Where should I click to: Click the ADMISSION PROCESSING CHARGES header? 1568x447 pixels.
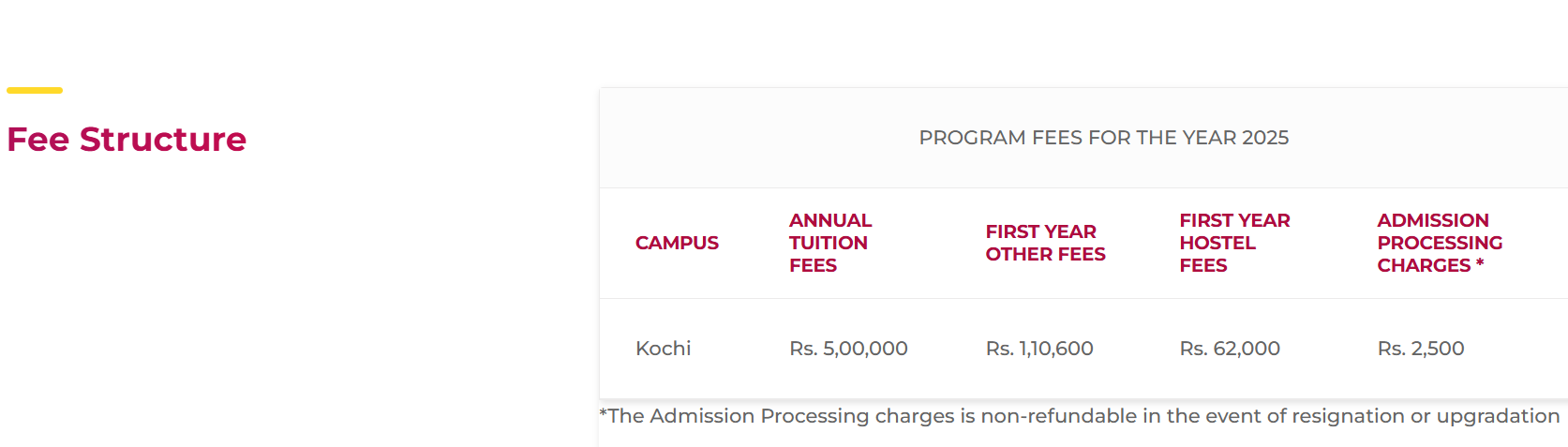[x=1439, y=243]
